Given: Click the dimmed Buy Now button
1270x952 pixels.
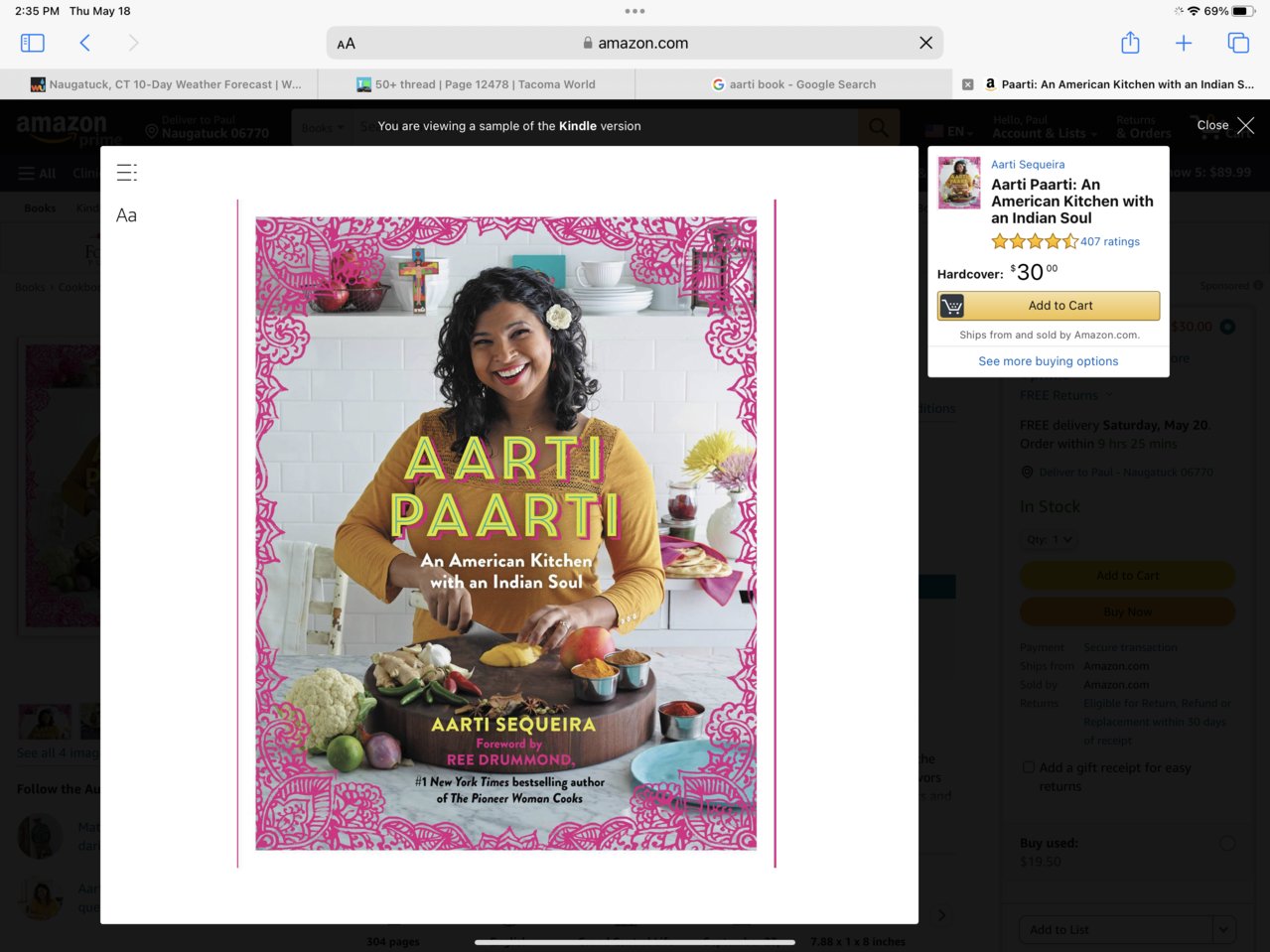Looking at the screenshot, I should pyautogui.click(x=1128, y=612).
